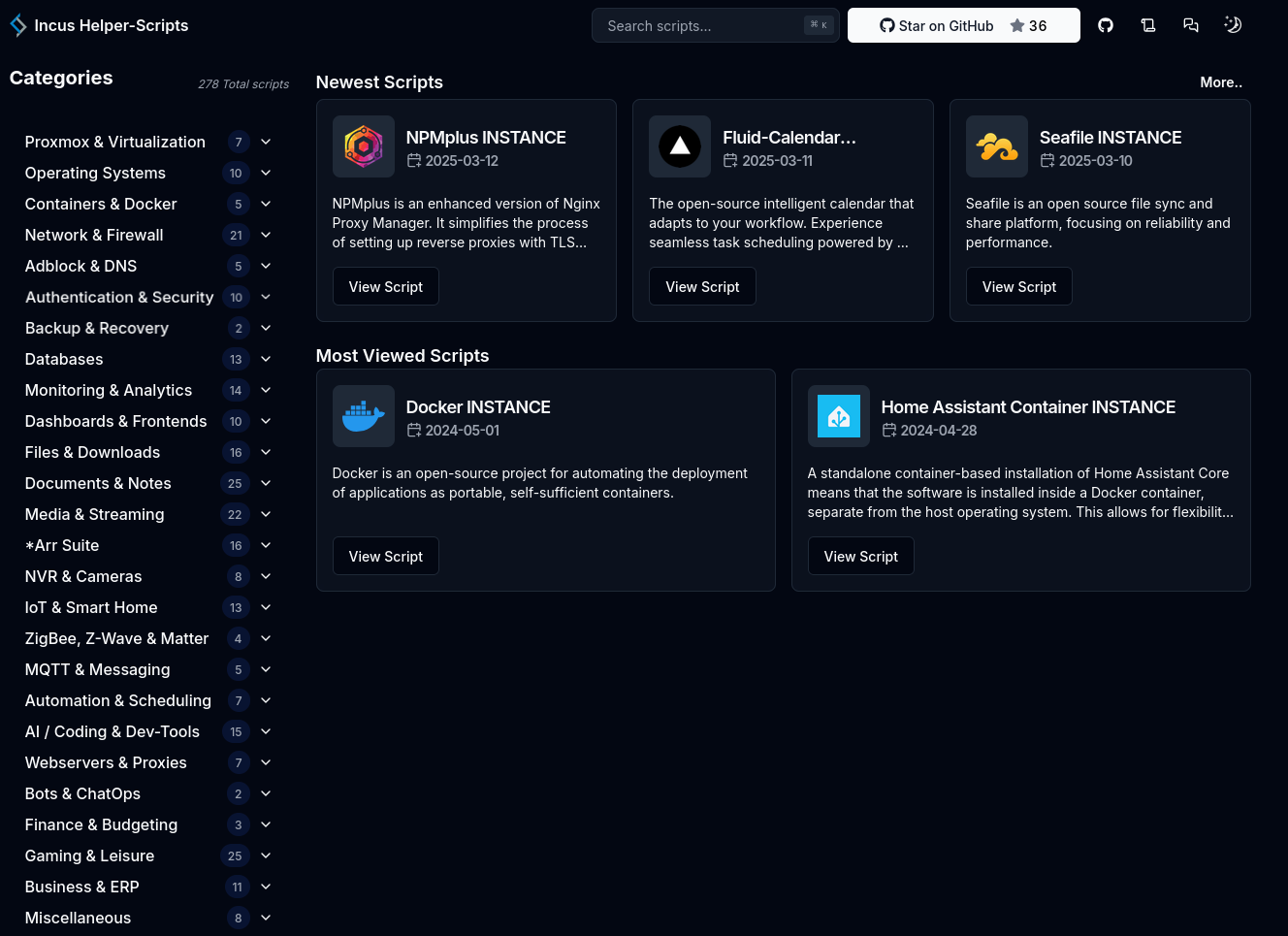View Script for Docker INSTANCE
The width and height of the screenshot is (1288, 936).
[386, 556]
